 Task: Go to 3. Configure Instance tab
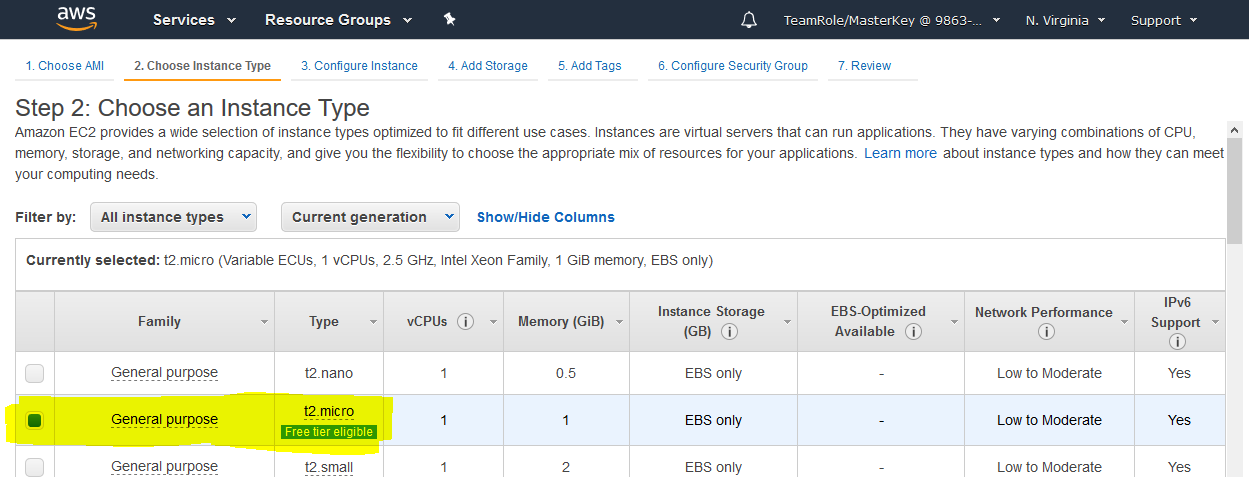coord(359,66)
